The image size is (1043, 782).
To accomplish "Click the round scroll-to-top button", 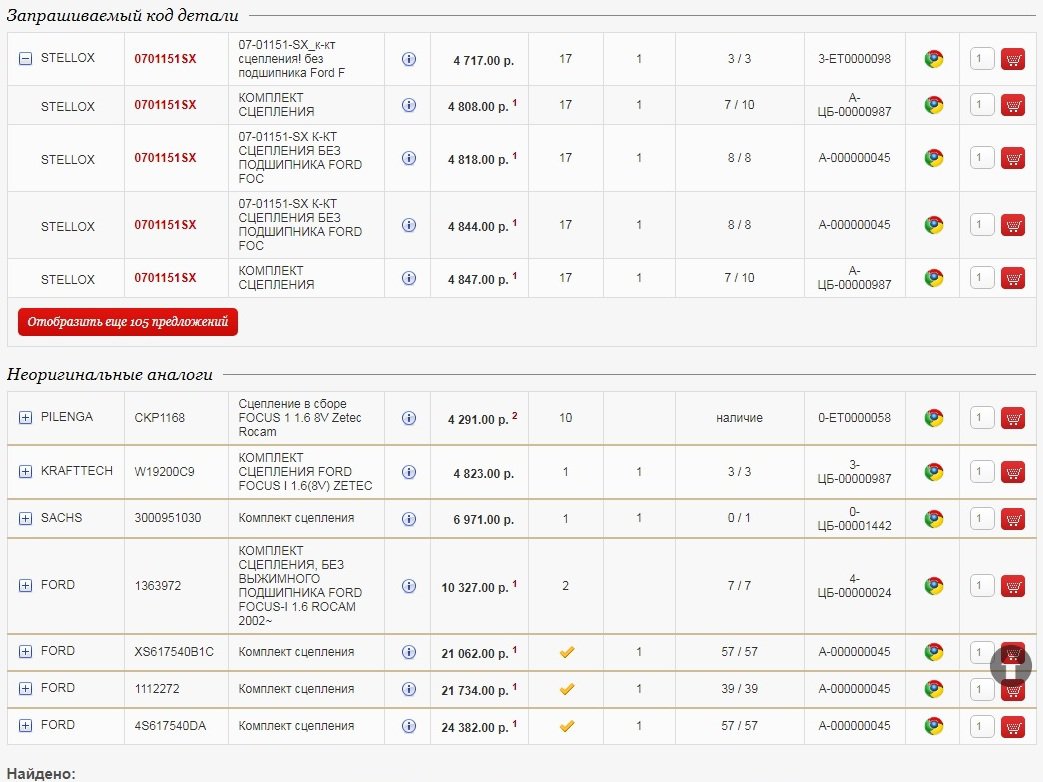I will click(x=1011, y=666).
